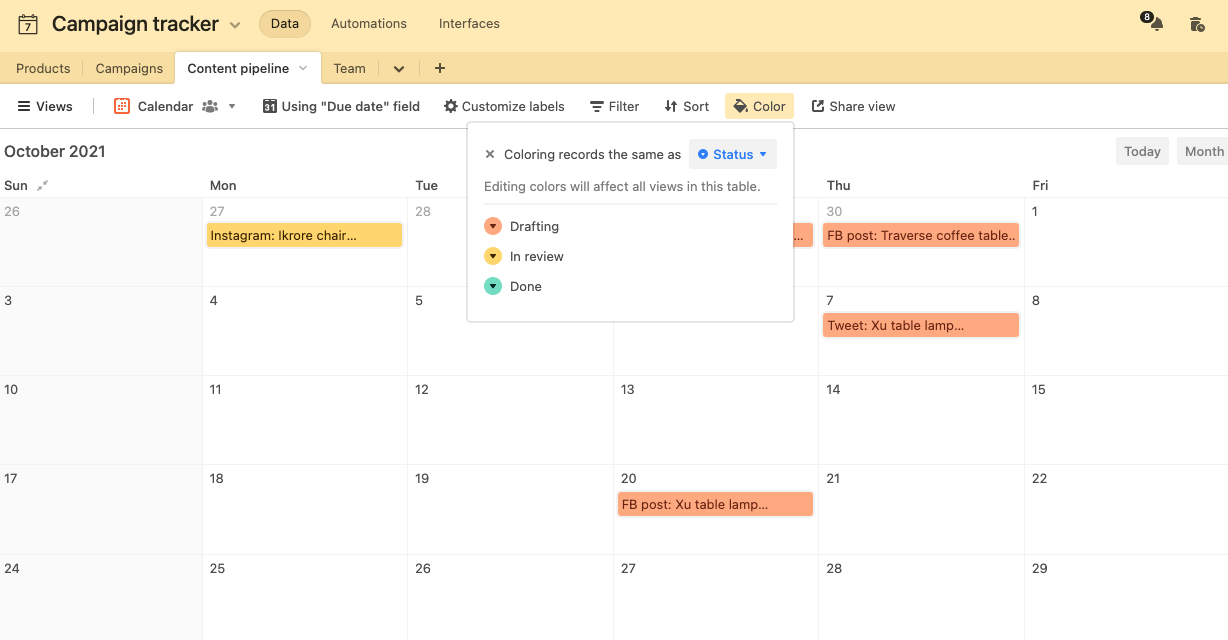The image size is (1228, 640).
Task: Expand the list of all tables chevron
Action: 399,69
